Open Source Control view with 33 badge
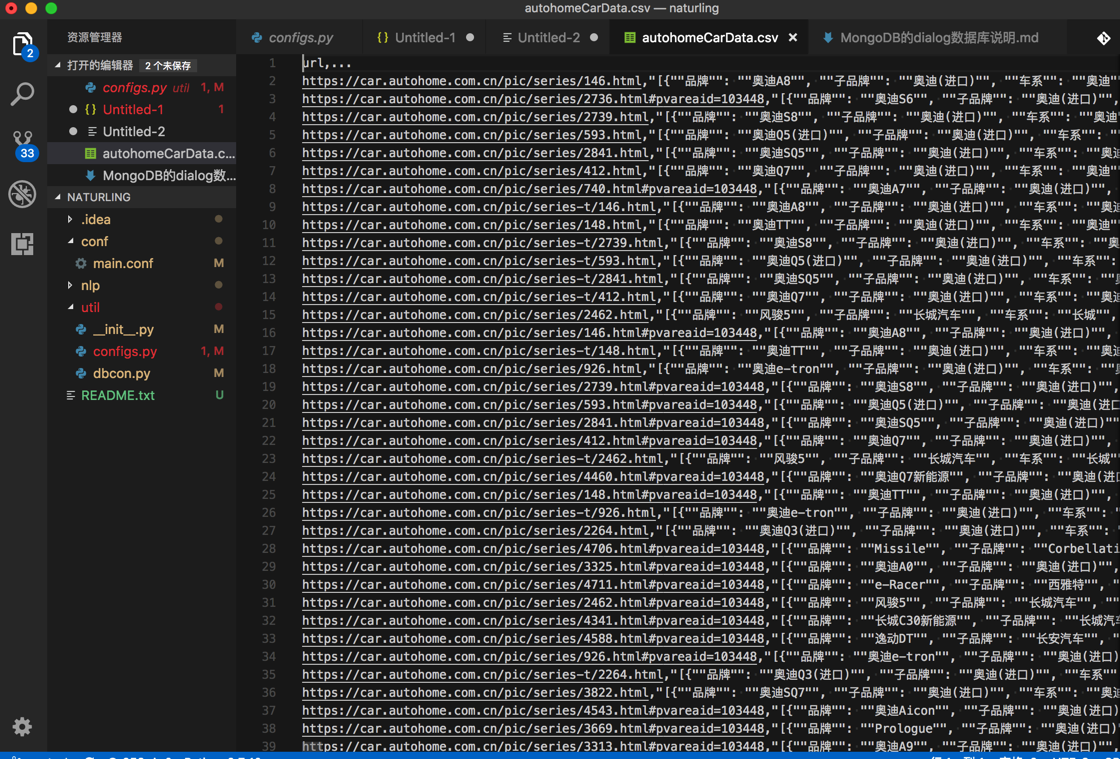 (23, 143)
